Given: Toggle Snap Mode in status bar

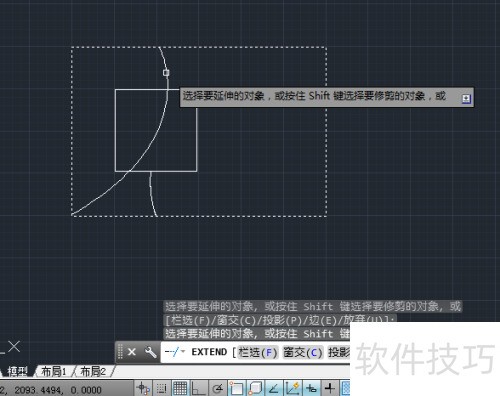Looking at the screenshot, I should 162,388.
